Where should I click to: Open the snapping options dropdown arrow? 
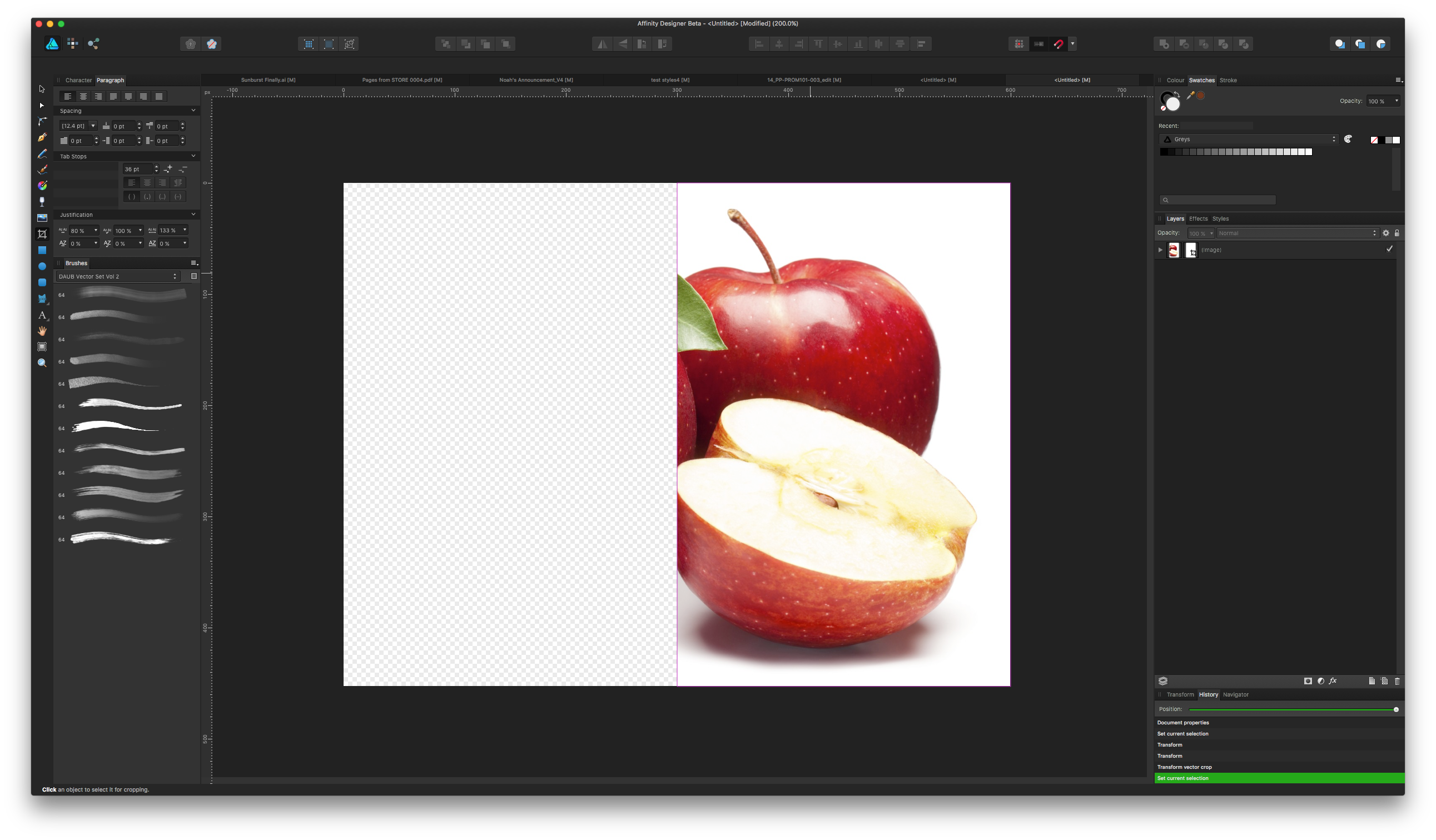1072,44
